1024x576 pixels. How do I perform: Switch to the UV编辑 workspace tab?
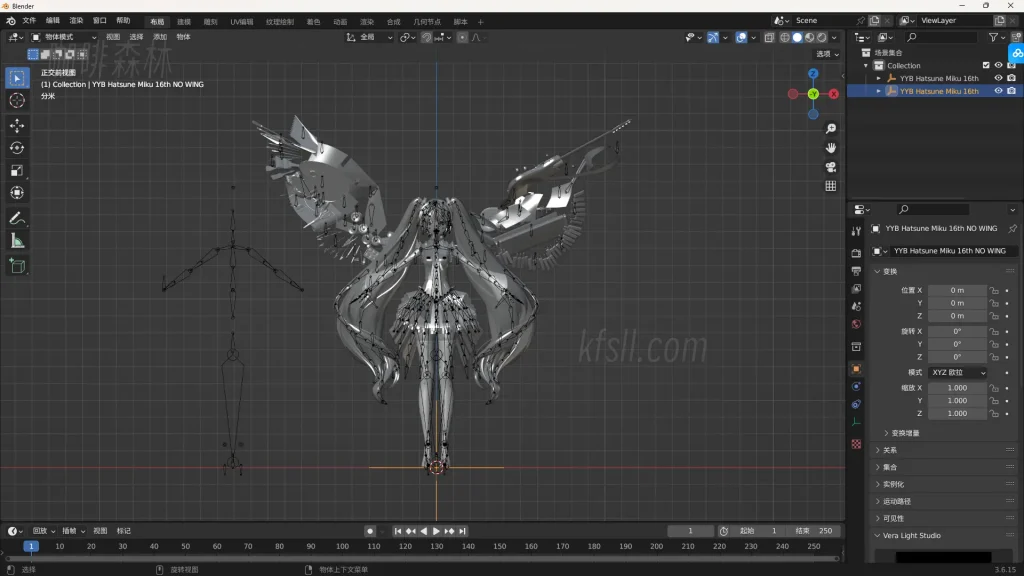[241, 21]
